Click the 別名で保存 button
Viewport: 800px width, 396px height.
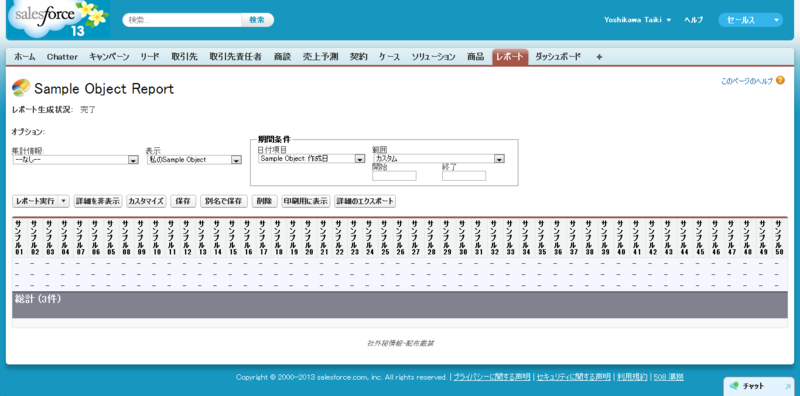coord(224,201)
